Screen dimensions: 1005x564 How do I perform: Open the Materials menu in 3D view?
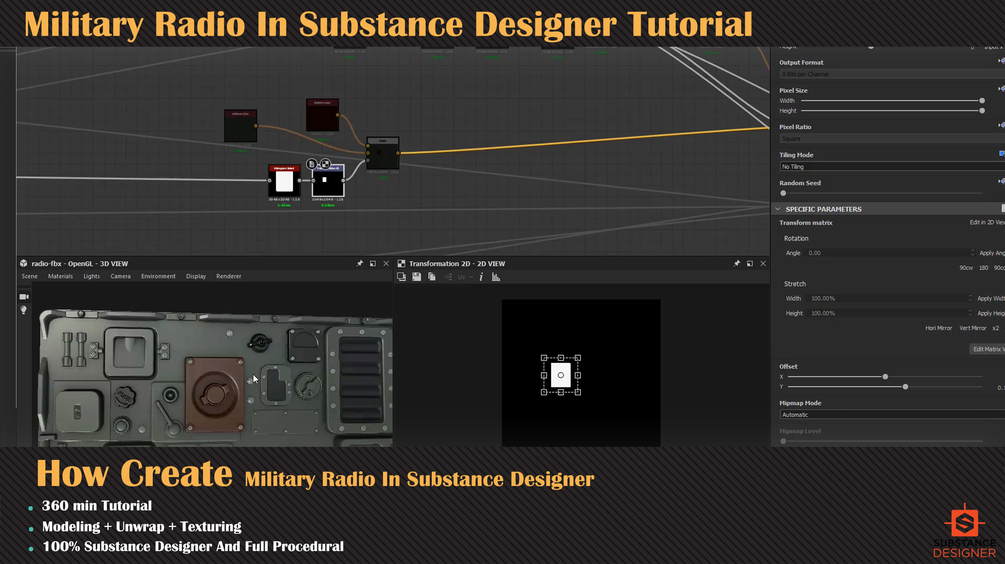[60, 276]
